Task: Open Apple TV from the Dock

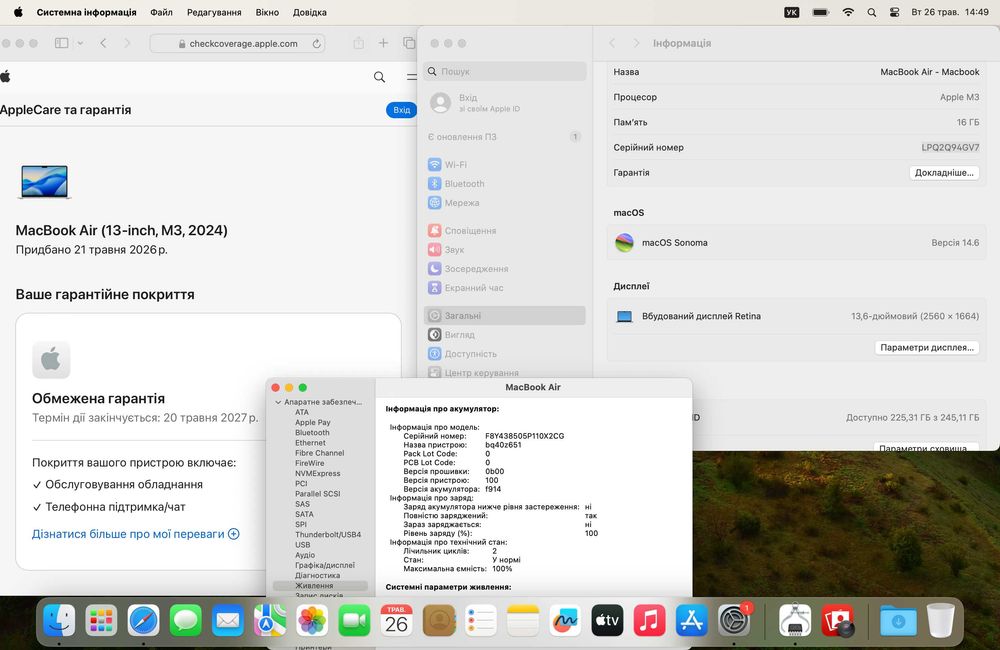Action: 607,621
